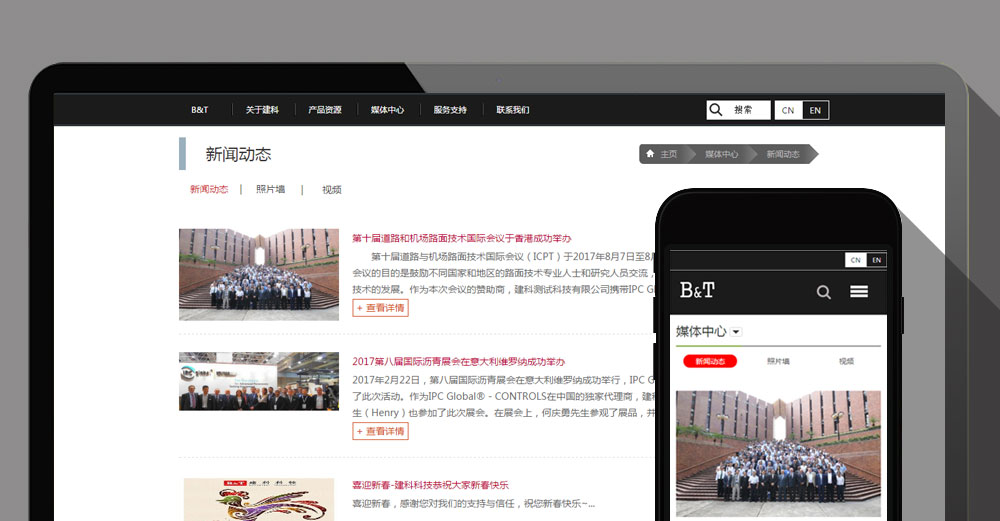The width and height of the screenshot is (1000, 521).
Task: Tap the B&T logo on the phone
Action: [697, 290]
